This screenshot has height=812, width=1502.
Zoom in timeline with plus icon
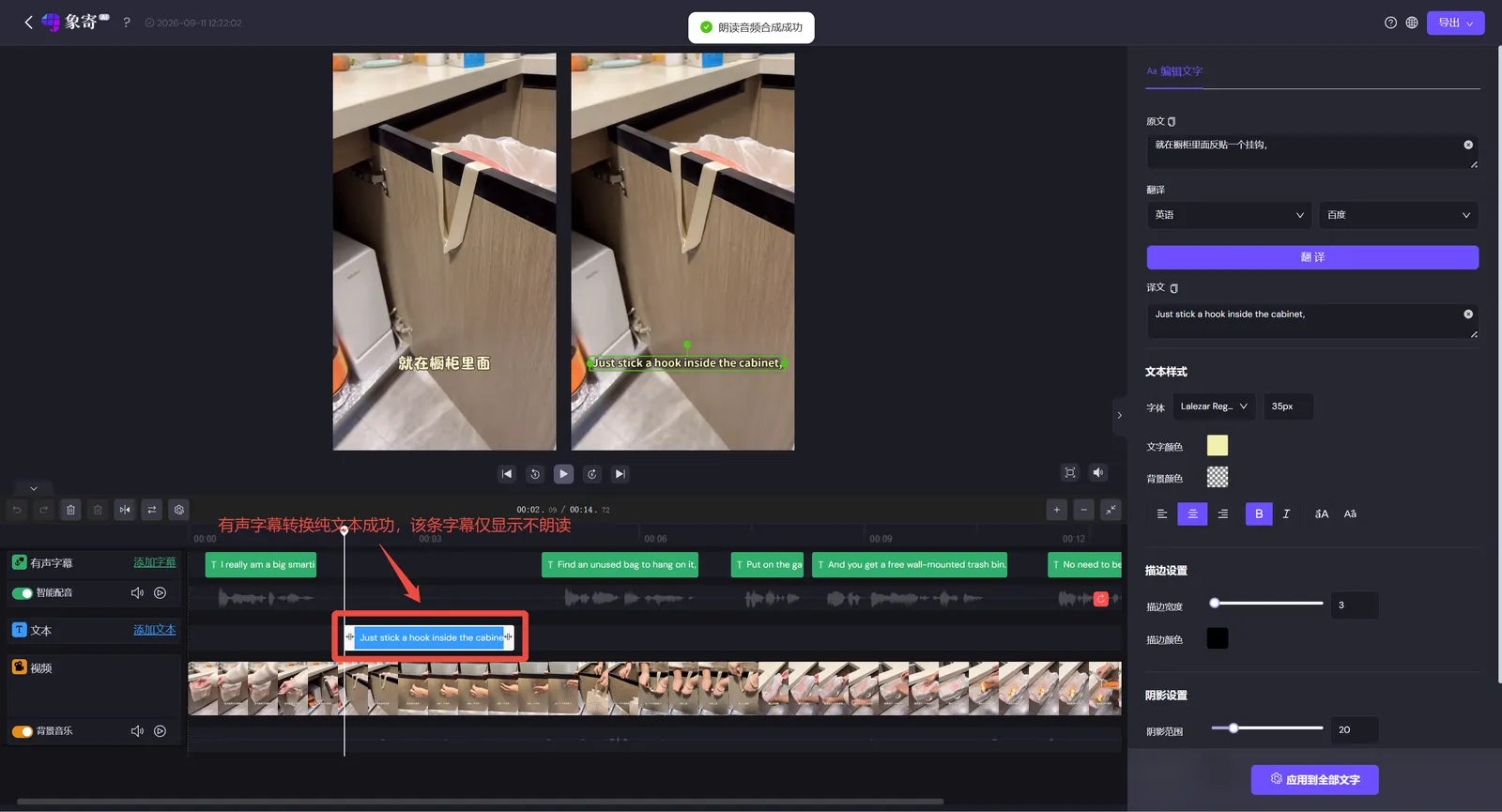pyautogui.click(x=1057, y=510)
